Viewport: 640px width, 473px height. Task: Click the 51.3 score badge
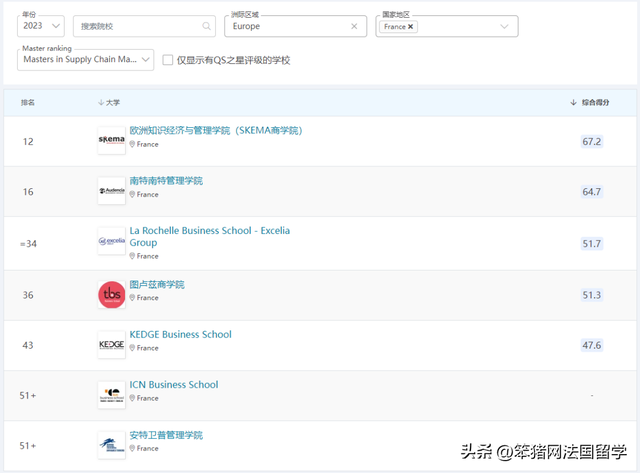click(x=592, y=295)
